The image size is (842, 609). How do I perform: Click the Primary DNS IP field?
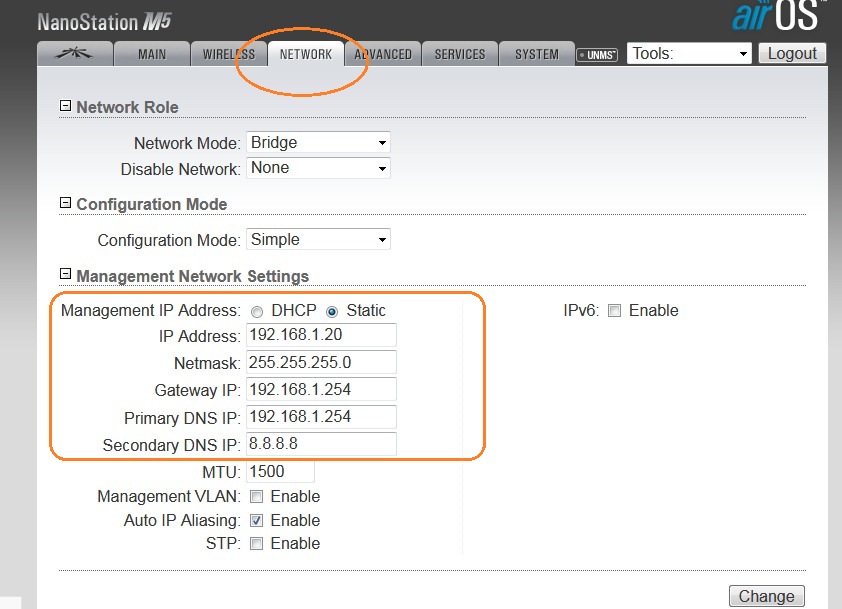pos(321,417)
